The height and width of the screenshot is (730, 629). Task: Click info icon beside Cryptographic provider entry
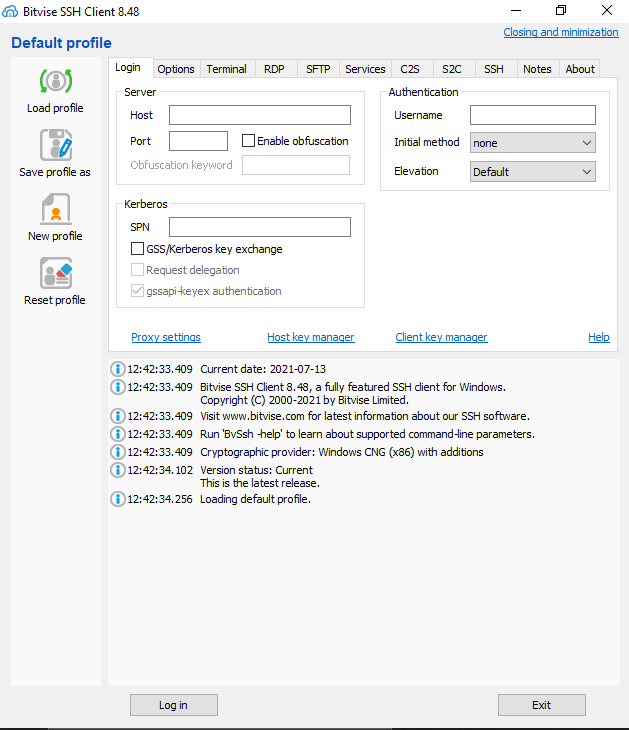pos(117,452)
